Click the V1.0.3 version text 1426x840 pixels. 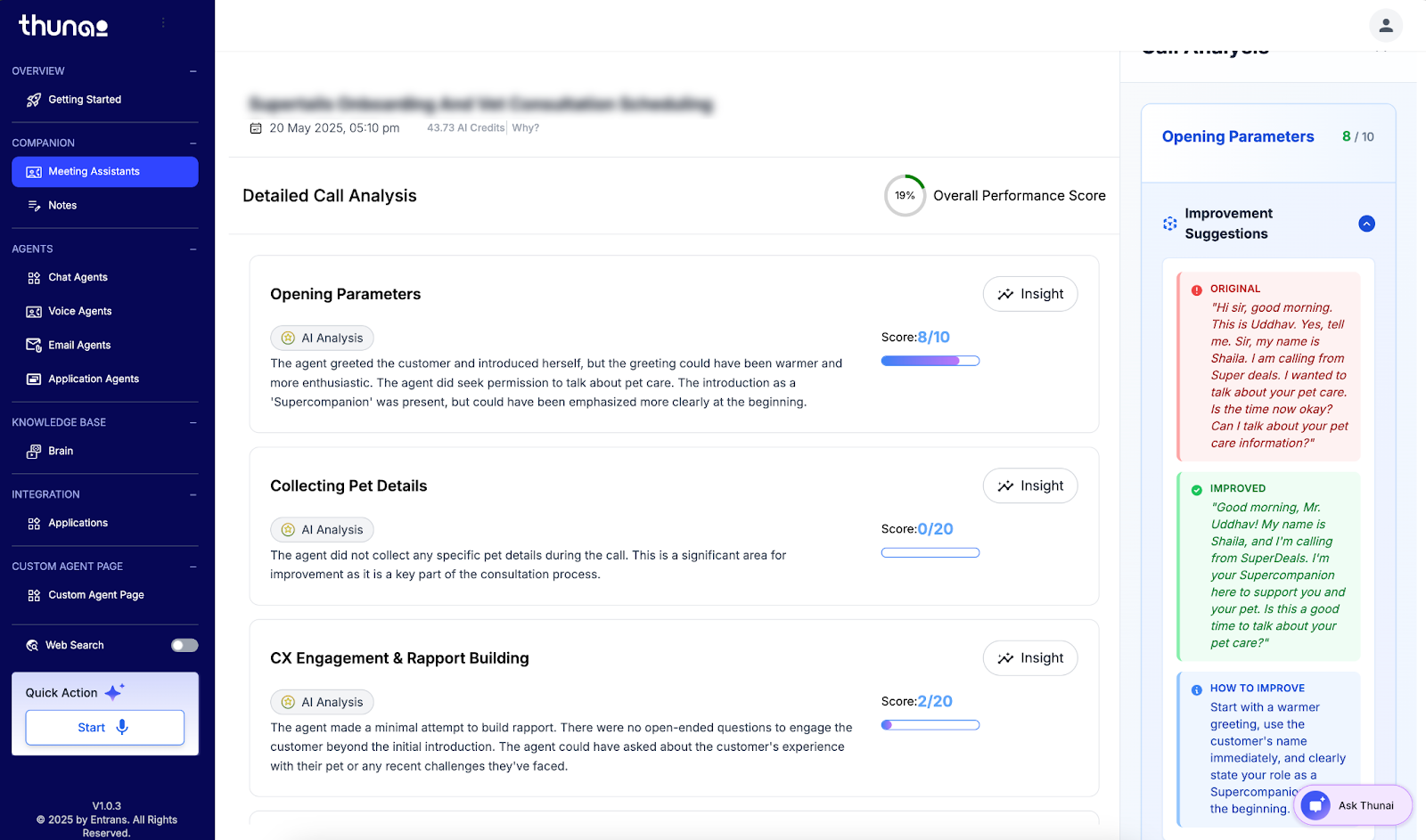(x=107, y=806)
